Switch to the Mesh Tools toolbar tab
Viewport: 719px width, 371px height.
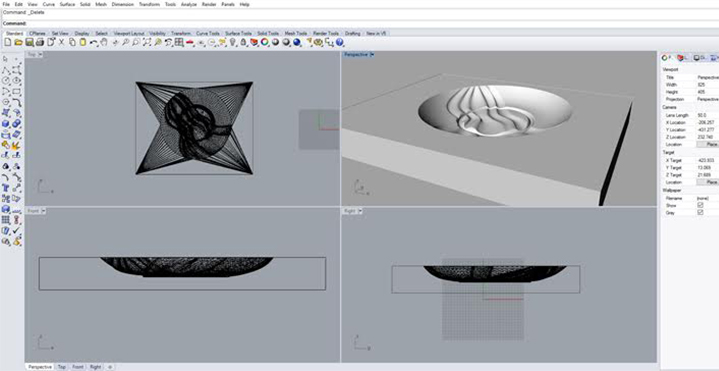296,33
